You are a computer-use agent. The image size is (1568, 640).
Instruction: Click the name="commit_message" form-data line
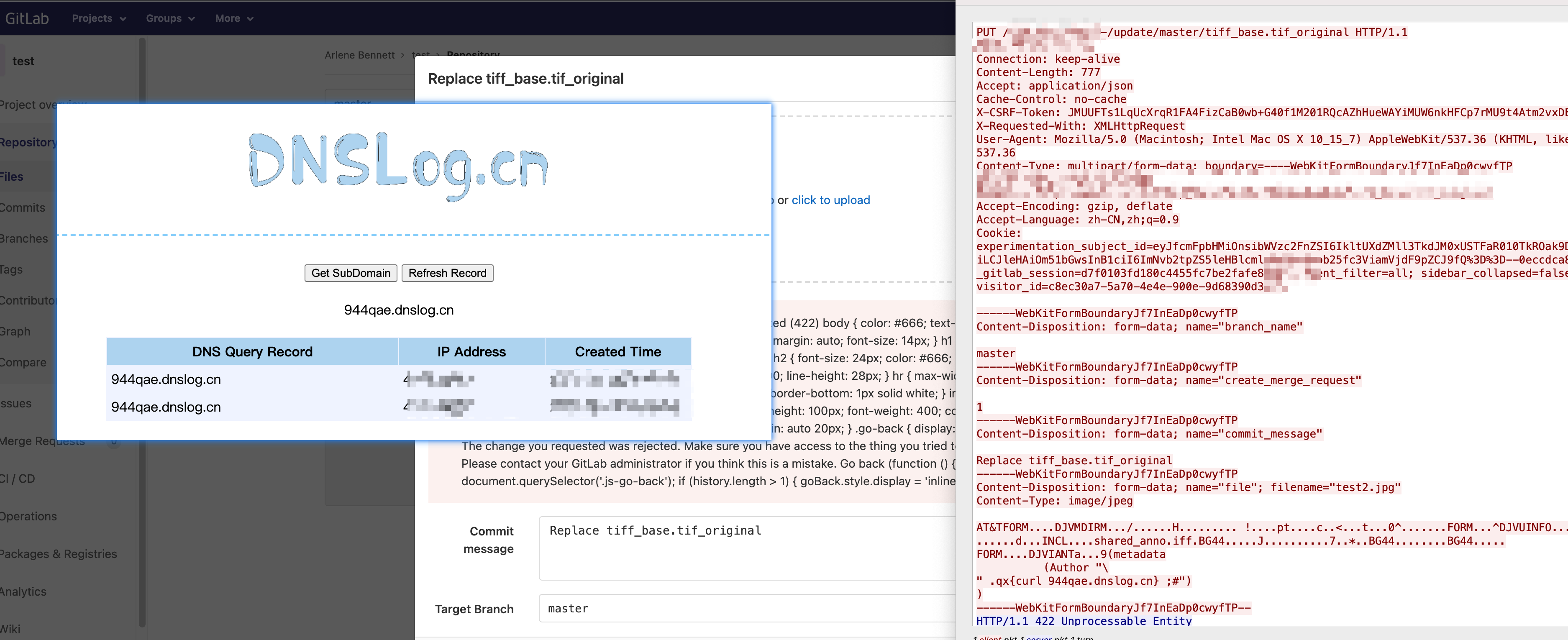pyautogui.click(x=1149, y=434)
